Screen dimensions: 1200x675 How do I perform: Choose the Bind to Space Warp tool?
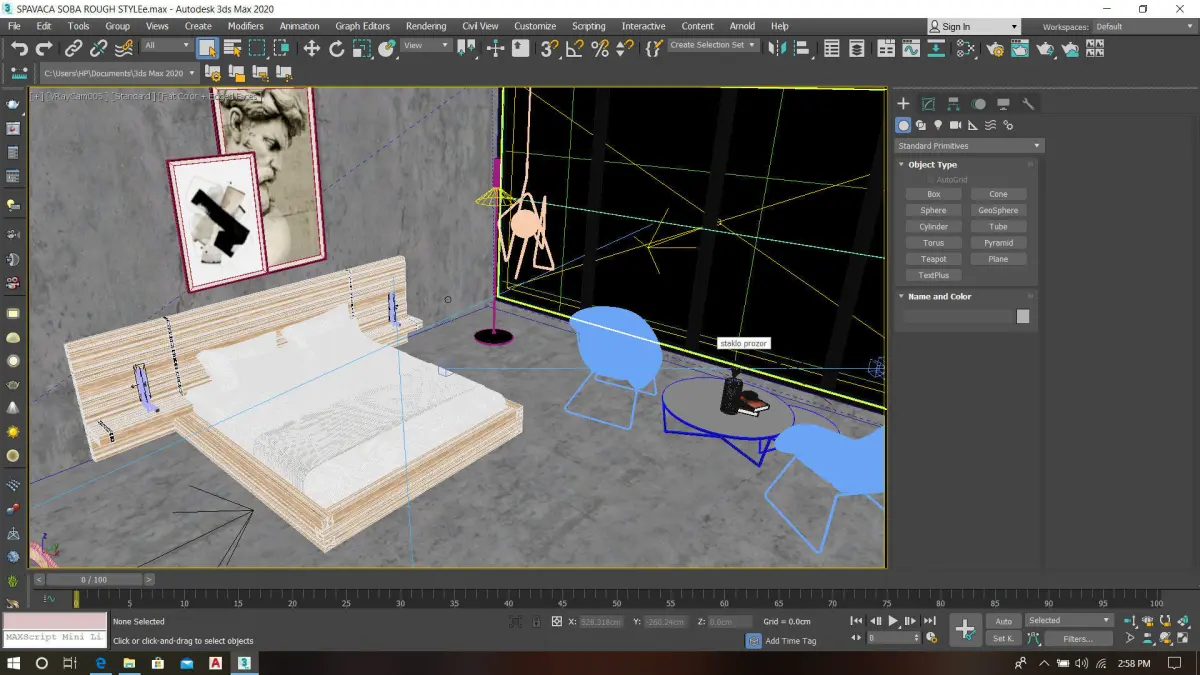tap(124, 48)
